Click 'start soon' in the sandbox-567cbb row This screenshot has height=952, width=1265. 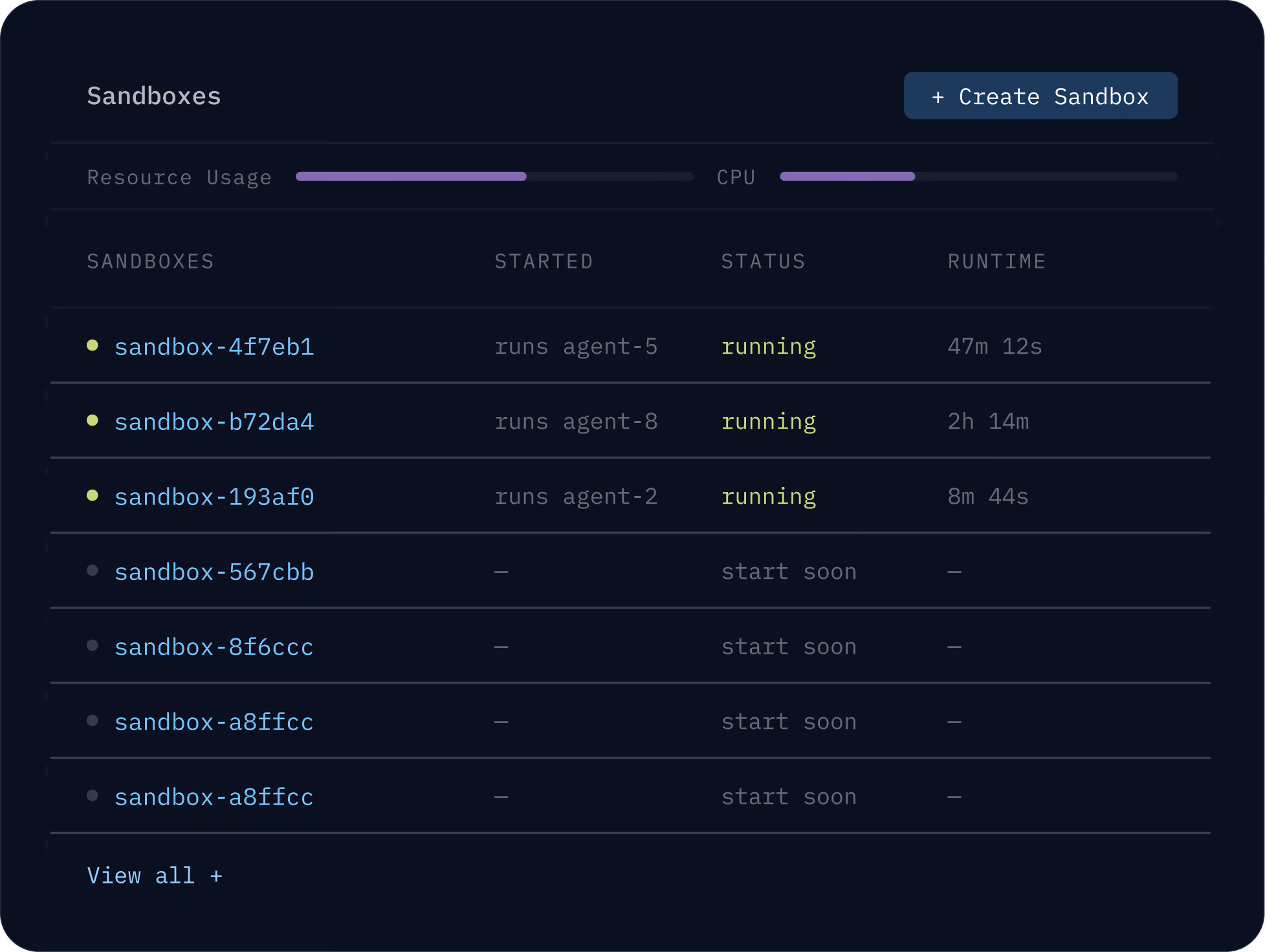click(x=789, y=572)
